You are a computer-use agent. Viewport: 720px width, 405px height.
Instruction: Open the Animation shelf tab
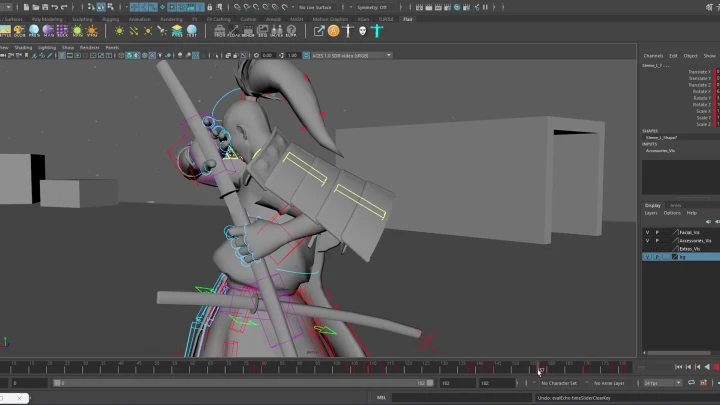[x=139, y=19]
